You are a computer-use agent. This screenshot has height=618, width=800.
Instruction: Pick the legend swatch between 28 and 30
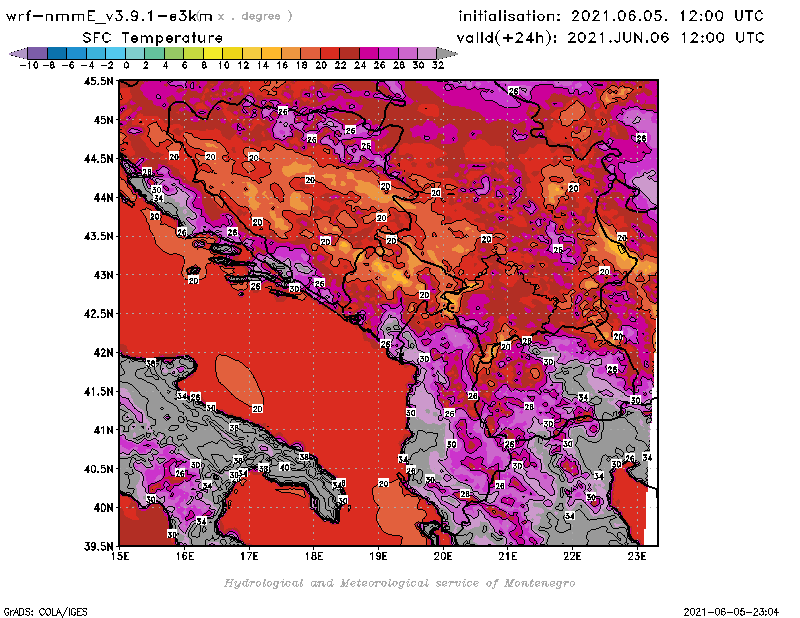(x=407, y=54)
